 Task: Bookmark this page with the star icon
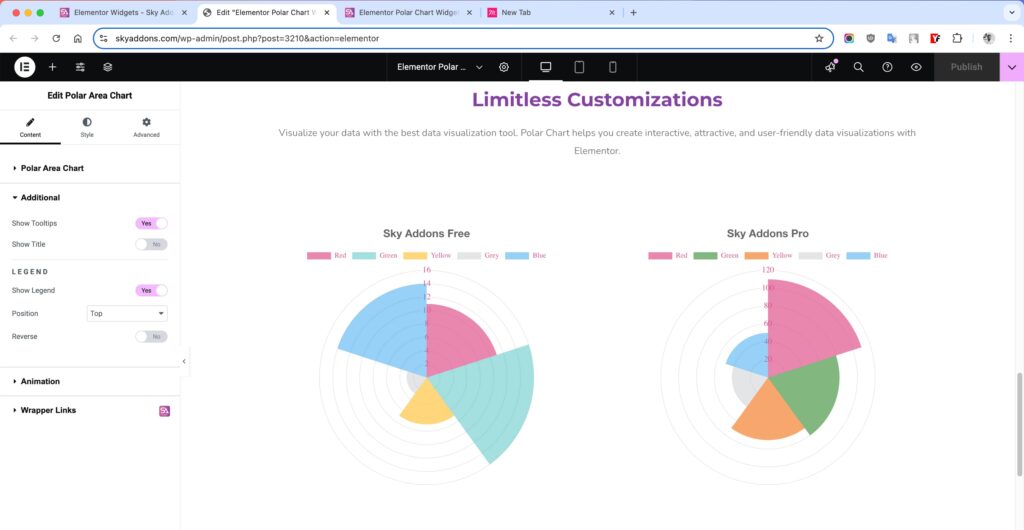point(819,39)
